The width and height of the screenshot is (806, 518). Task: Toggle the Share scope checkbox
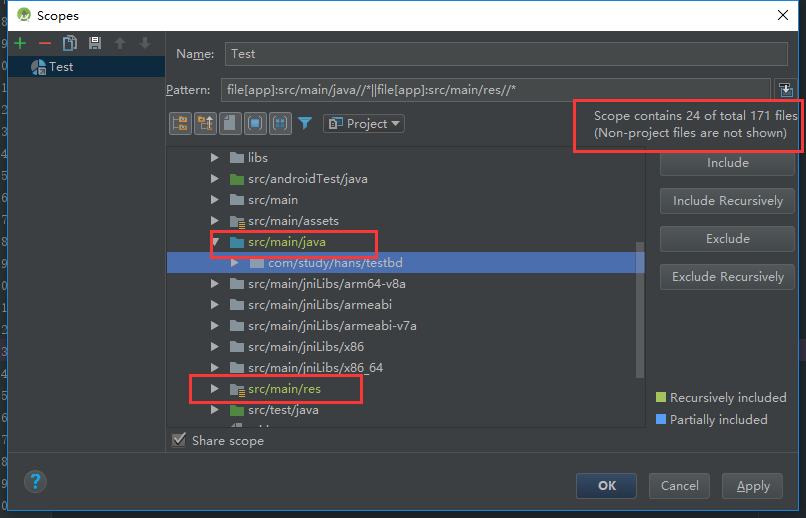179,440
